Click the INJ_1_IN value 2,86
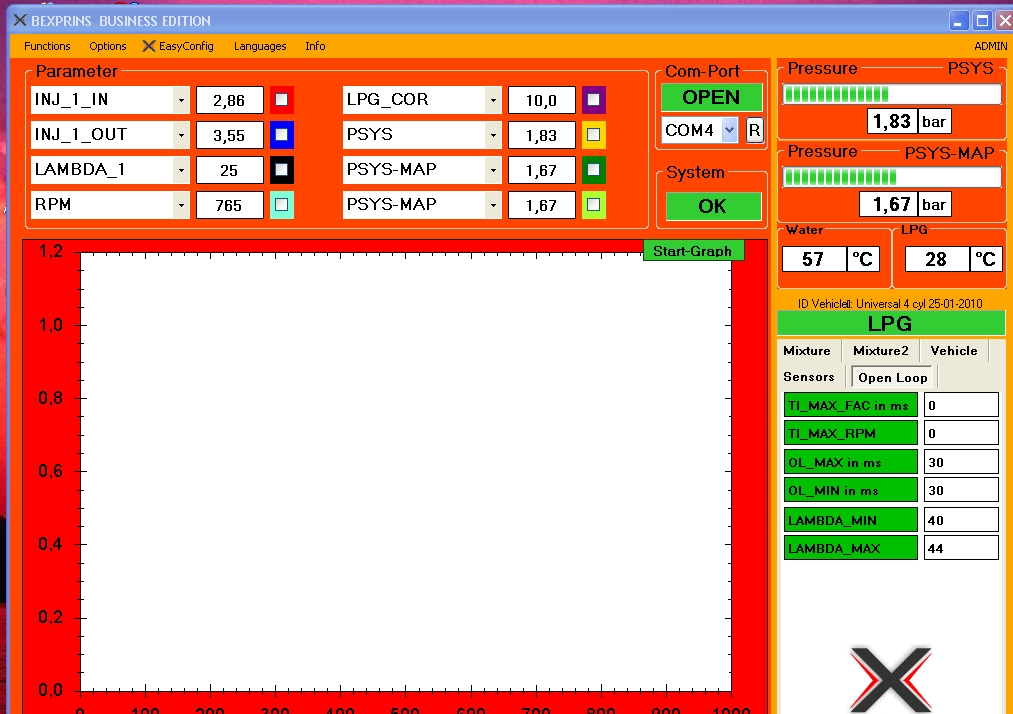The image size is (1013, 714). point(229,100)
